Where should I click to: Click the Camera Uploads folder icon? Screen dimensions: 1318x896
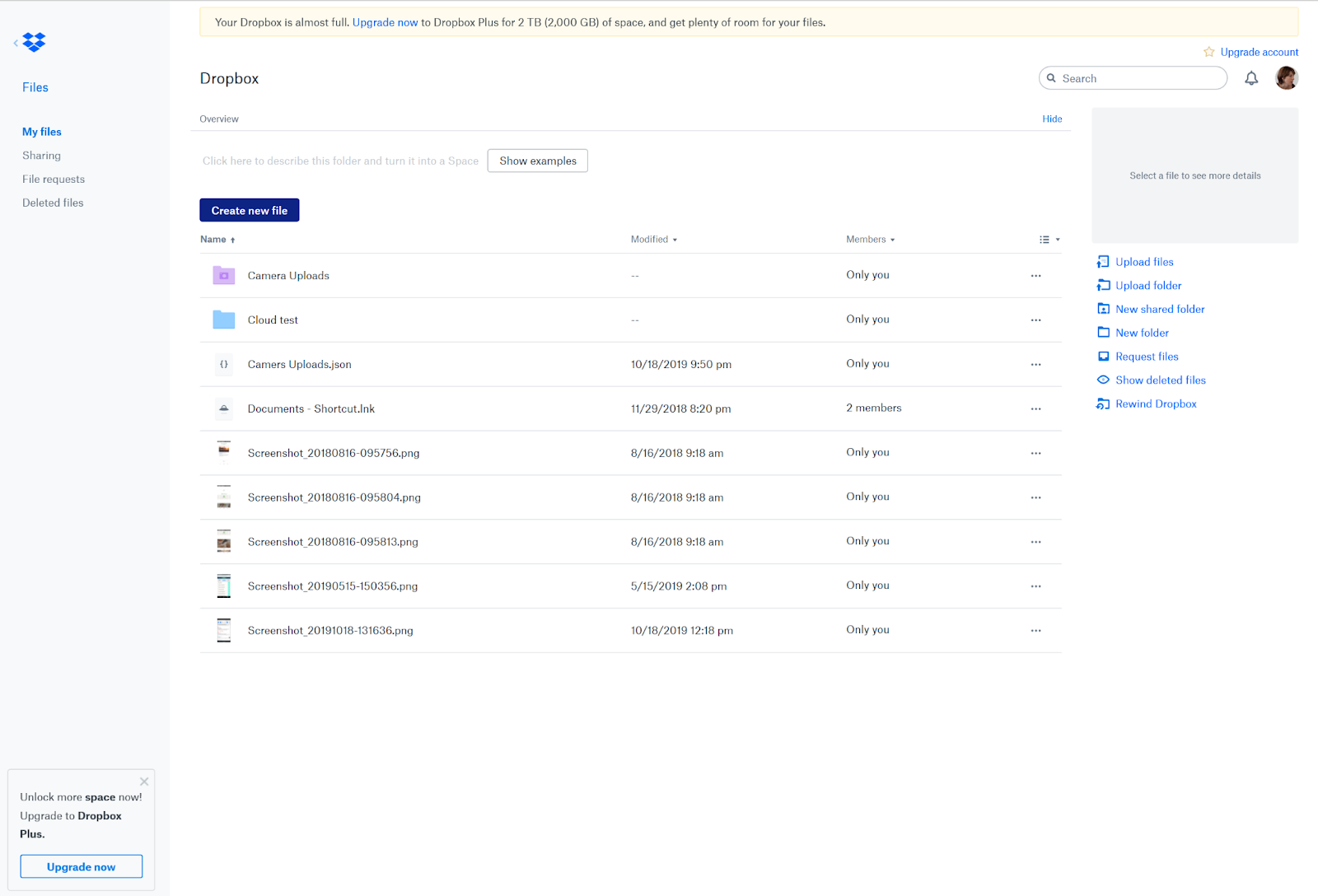click(x=223, y=276)
